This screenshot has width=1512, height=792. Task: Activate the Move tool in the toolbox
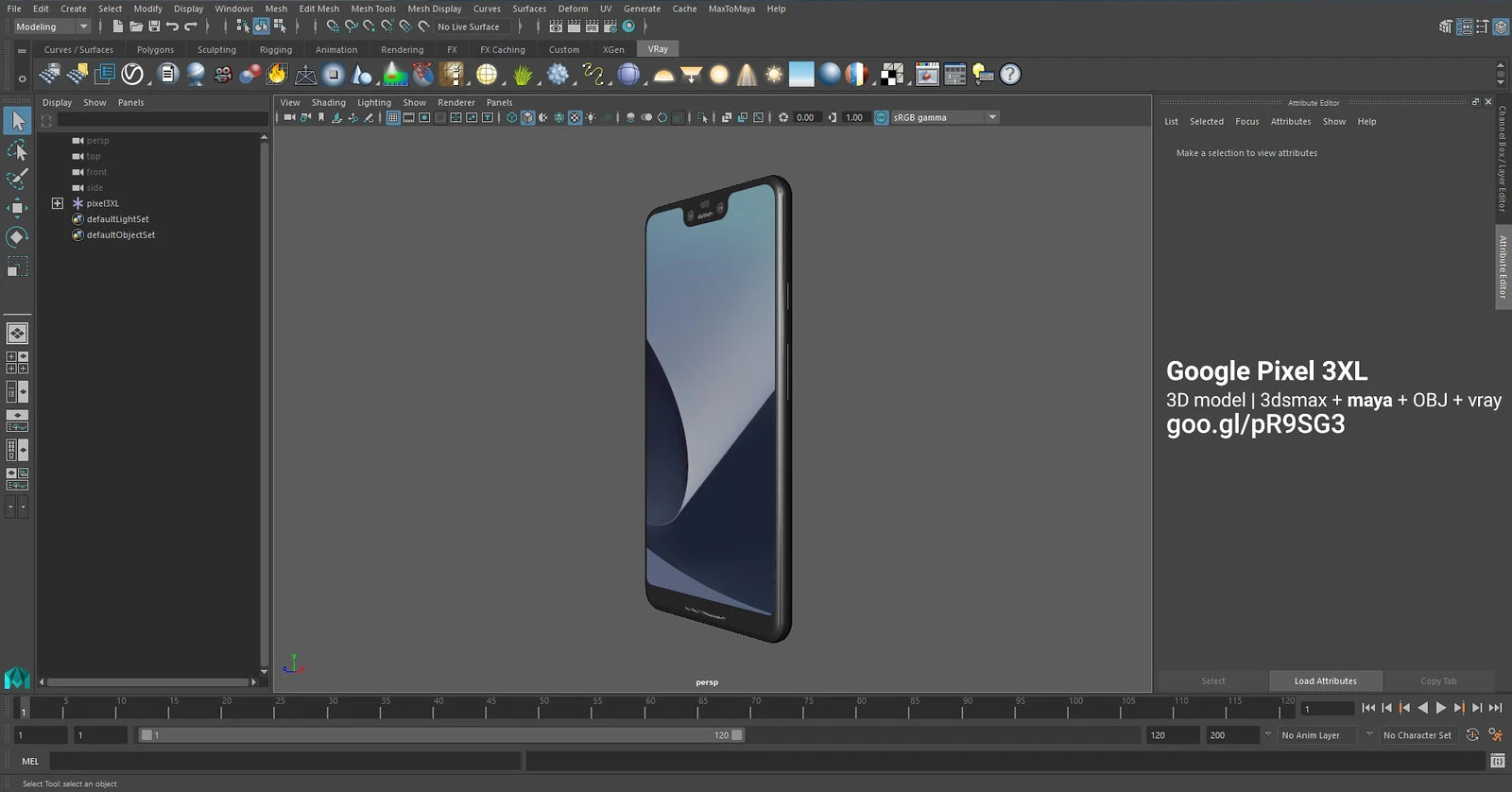(x=17, y=208)
